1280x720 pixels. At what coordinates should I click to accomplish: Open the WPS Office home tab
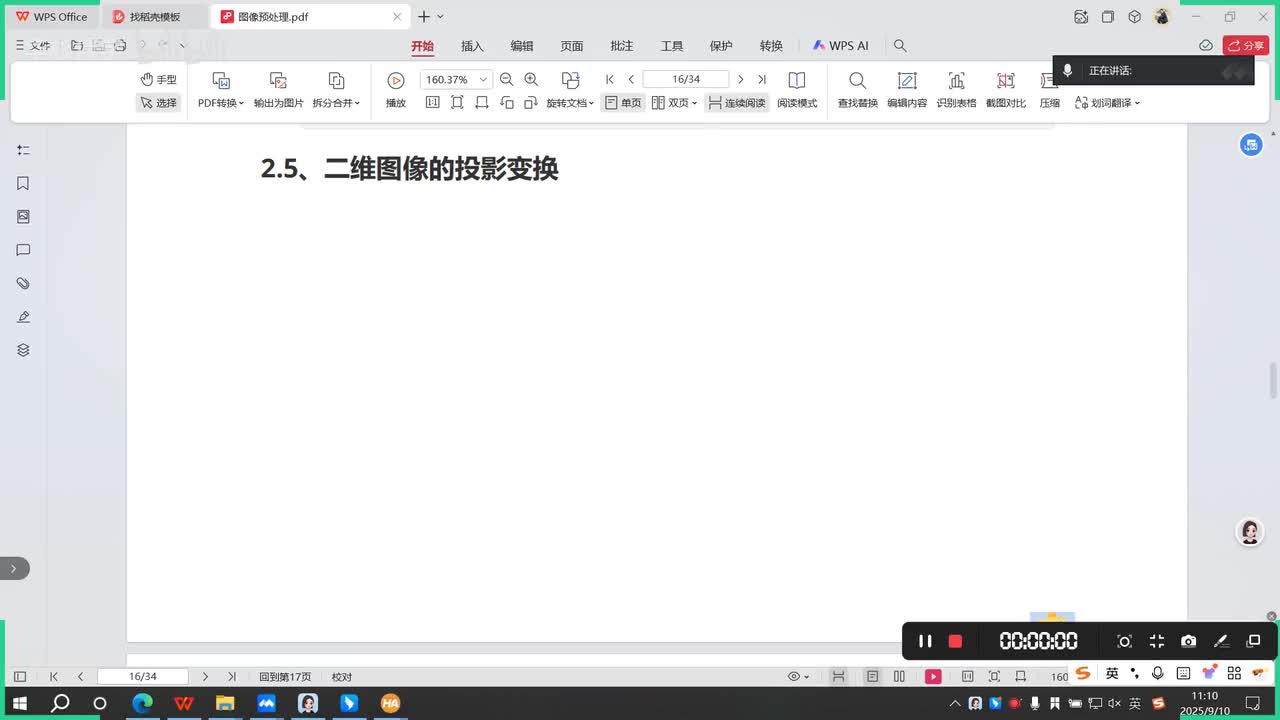tap(52, 17)
